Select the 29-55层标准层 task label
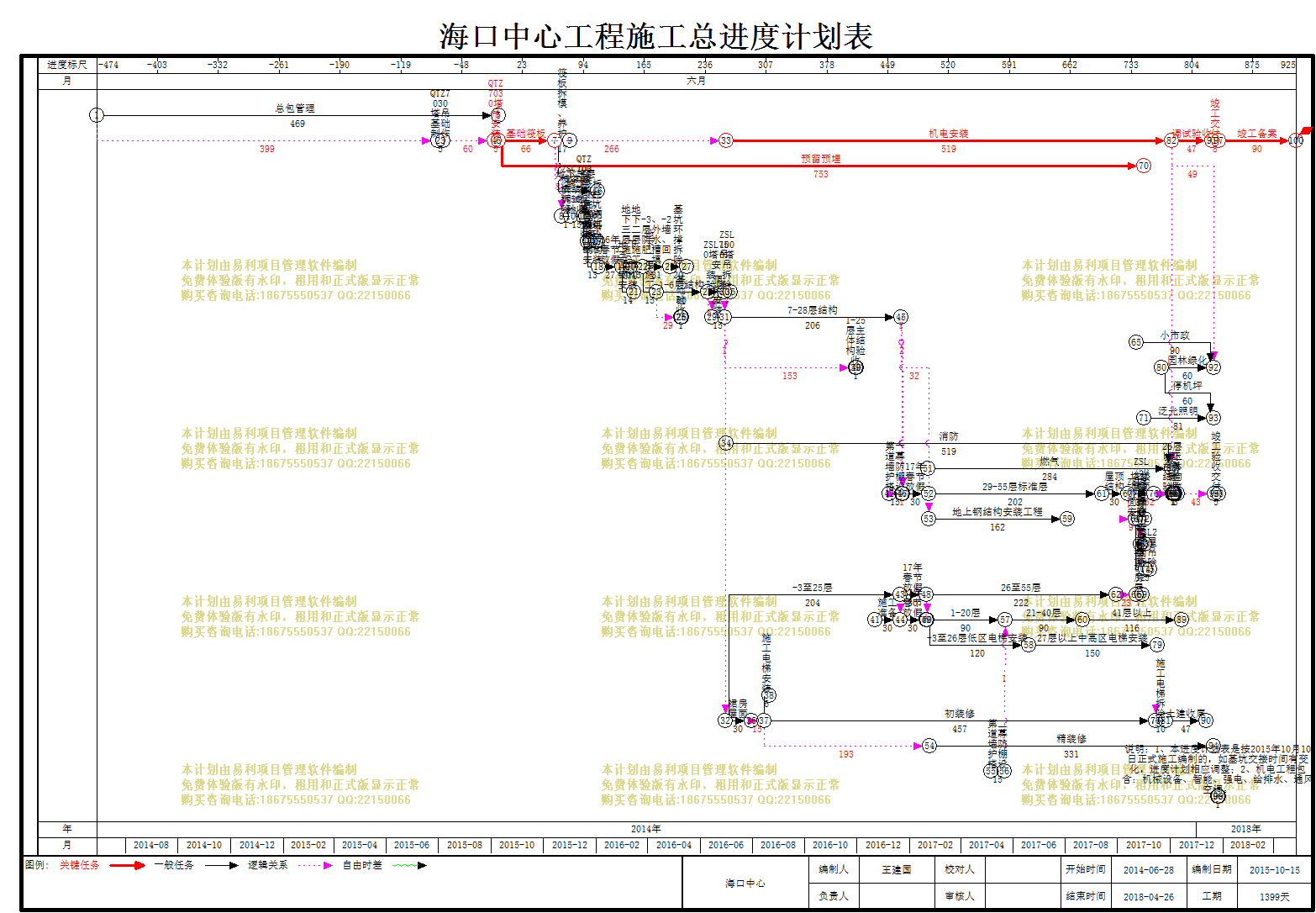Viewport: 1316px width, 913px height. click(x=1015, y=487)
